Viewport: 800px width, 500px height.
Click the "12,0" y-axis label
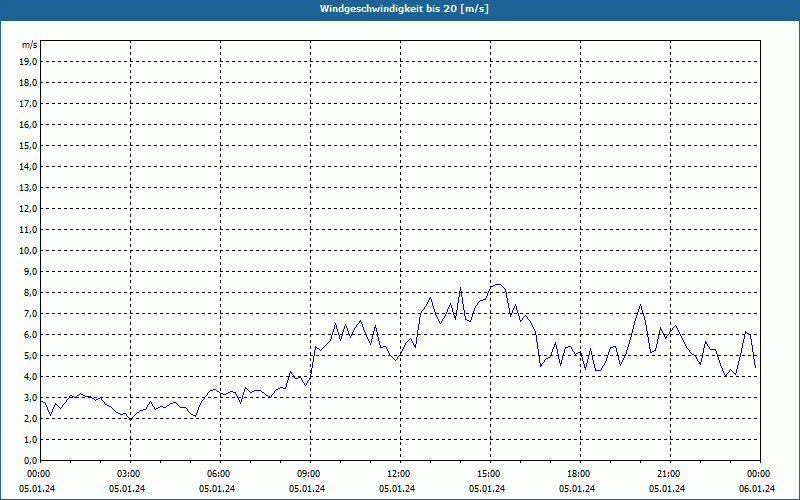[28, 209]
